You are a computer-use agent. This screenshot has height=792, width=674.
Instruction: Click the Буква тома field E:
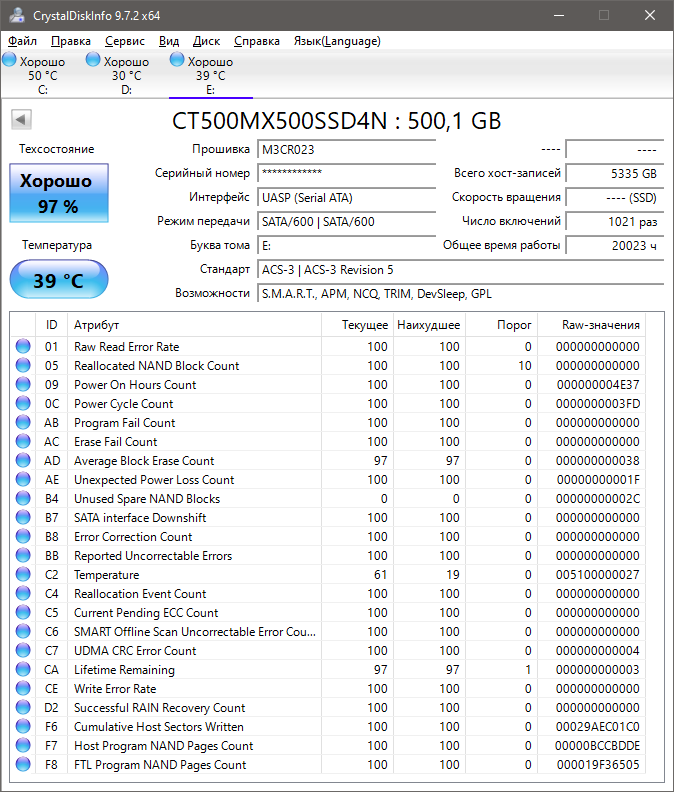347,245
